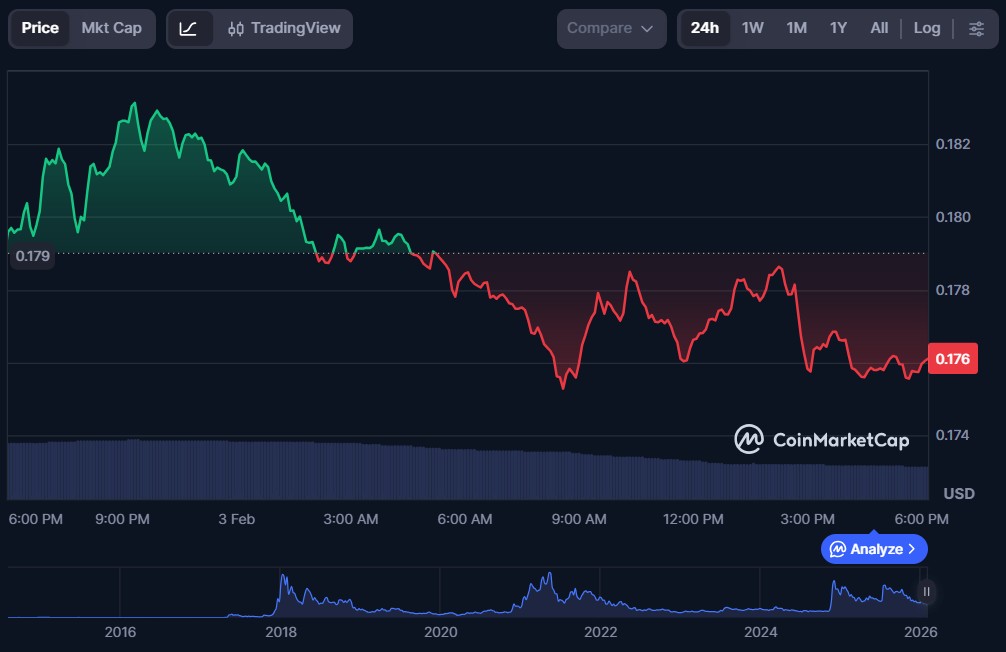Click the pause handle on range selector

point(927,592)
